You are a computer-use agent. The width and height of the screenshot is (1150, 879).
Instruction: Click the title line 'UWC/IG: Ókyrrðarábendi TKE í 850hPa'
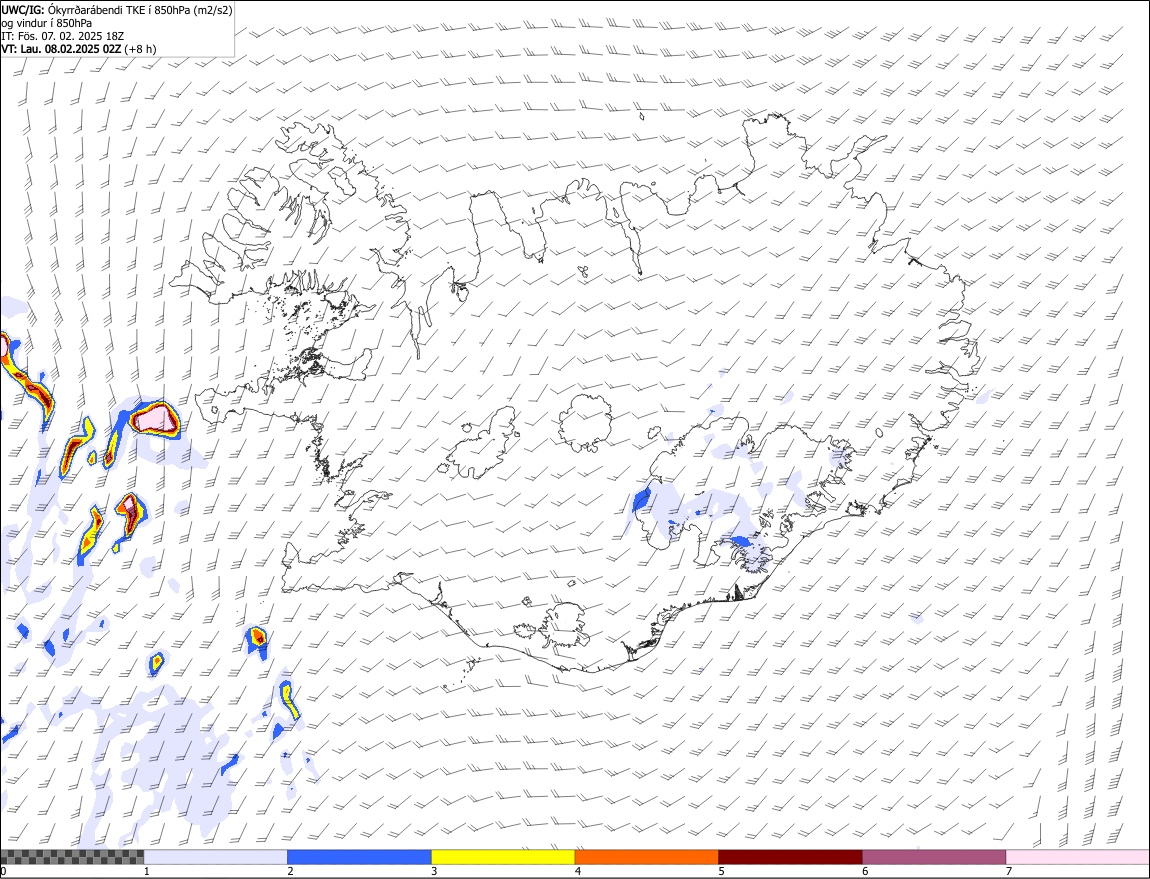pyautogui.click(x=117, y=10)
